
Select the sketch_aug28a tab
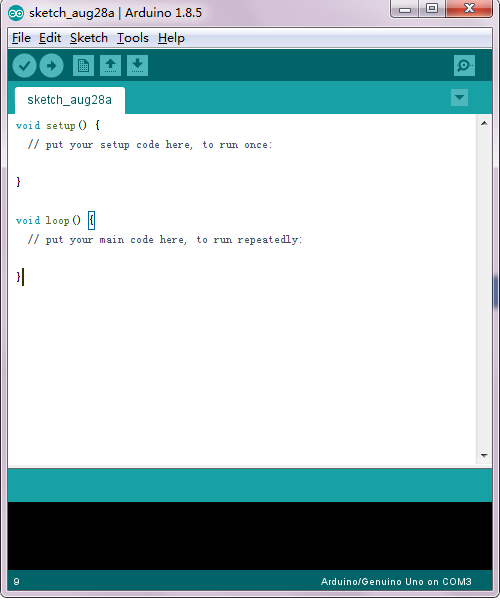pos(70,100)
